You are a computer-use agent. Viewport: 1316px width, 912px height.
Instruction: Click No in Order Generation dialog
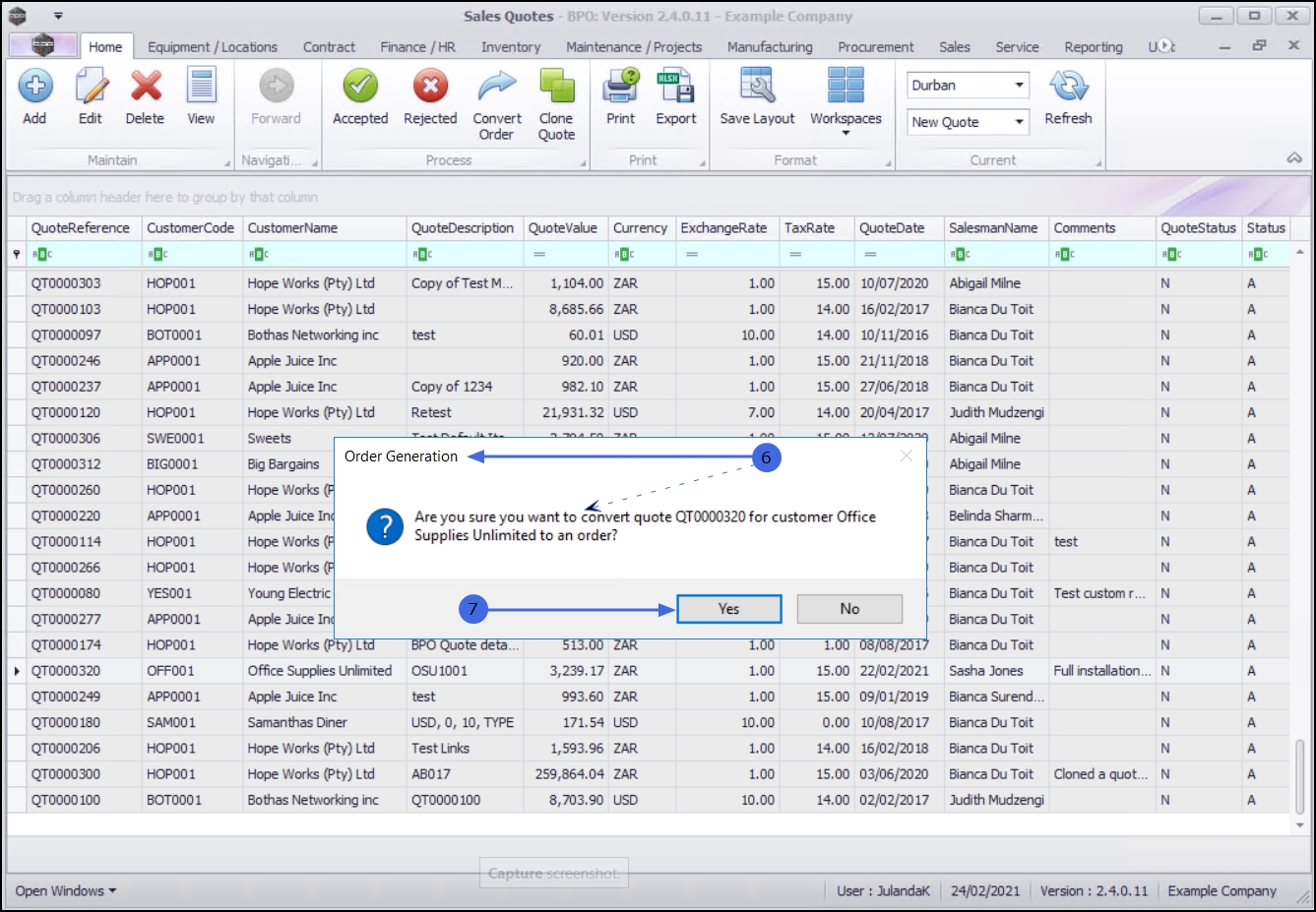click(x=849, y=609)
